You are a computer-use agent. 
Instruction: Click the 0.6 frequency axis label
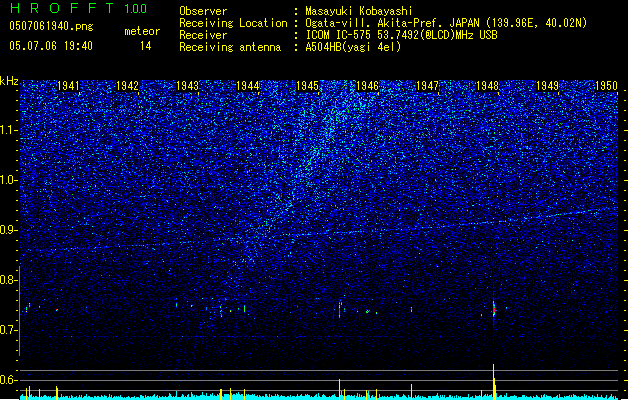8,380
